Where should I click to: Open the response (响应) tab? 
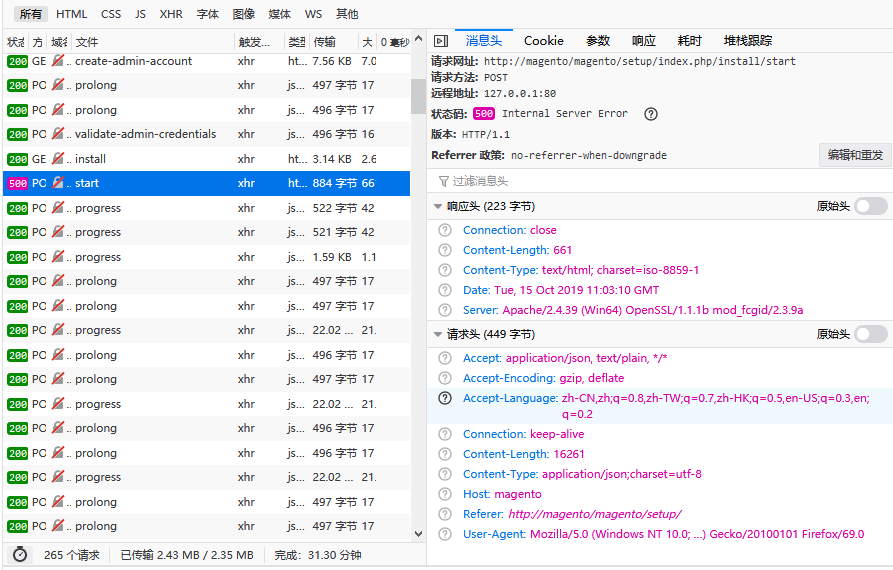644,41
